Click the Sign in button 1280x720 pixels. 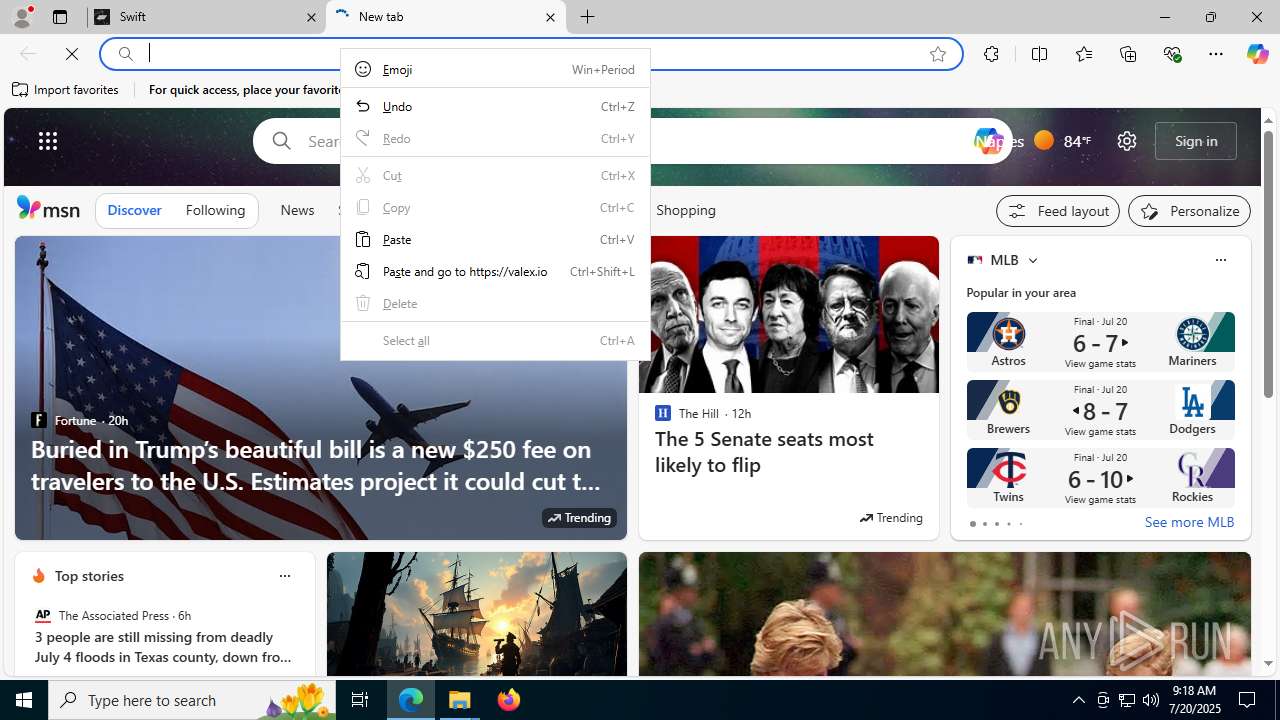coord(1196,141)
